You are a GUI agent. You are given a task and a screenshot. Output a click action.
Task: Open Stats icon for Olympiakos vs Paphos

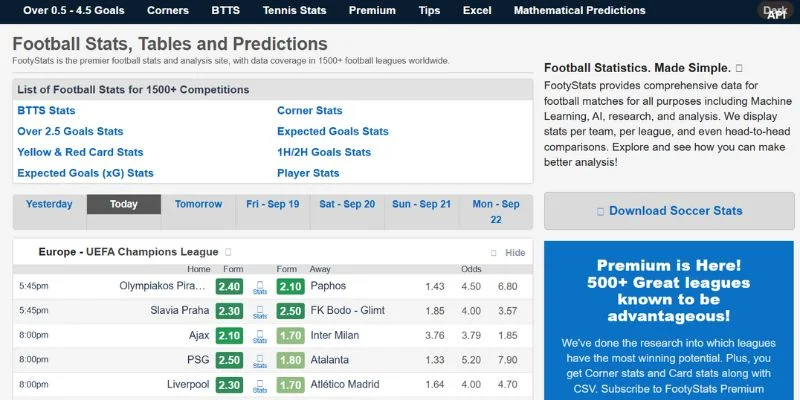pyautogui.click(x=260, y=287)
